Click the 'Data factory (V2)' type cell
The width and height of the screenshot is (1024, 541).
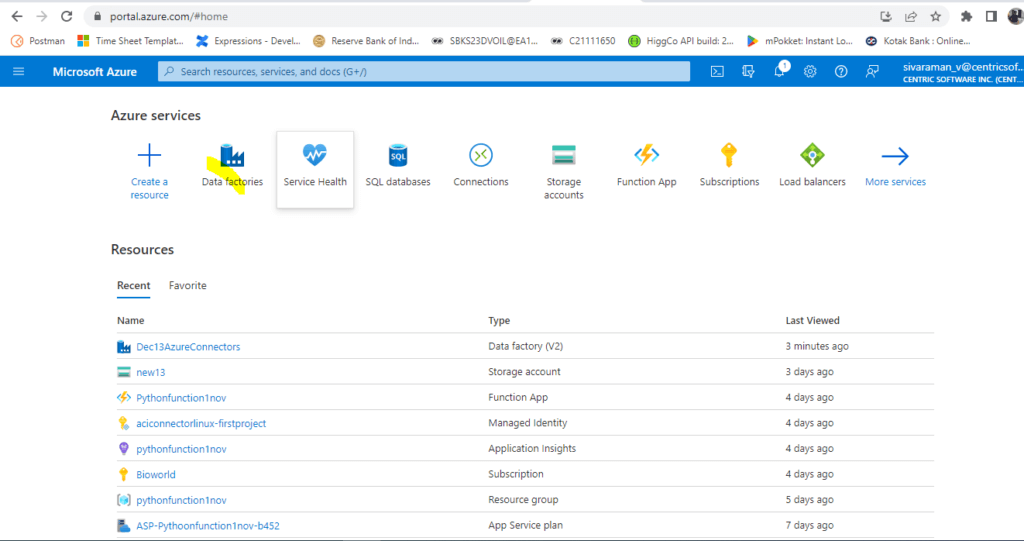pyautogui.click(x=525, y=346)
